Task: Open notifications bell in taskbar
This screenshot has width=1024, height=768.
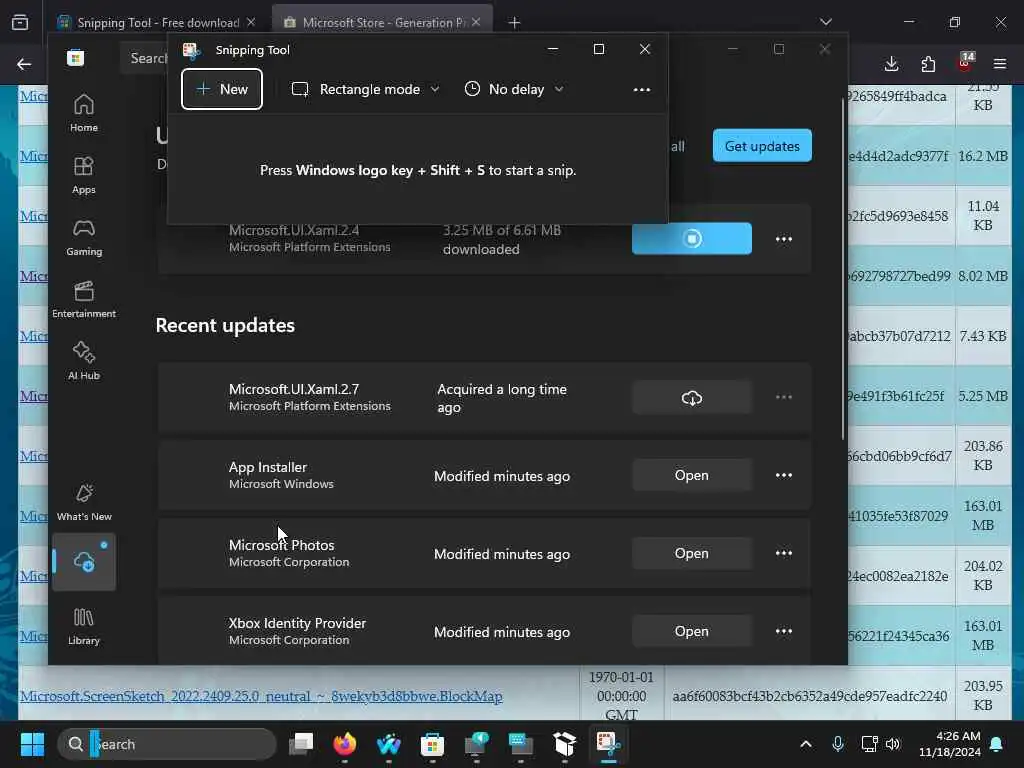Action: 997,744
